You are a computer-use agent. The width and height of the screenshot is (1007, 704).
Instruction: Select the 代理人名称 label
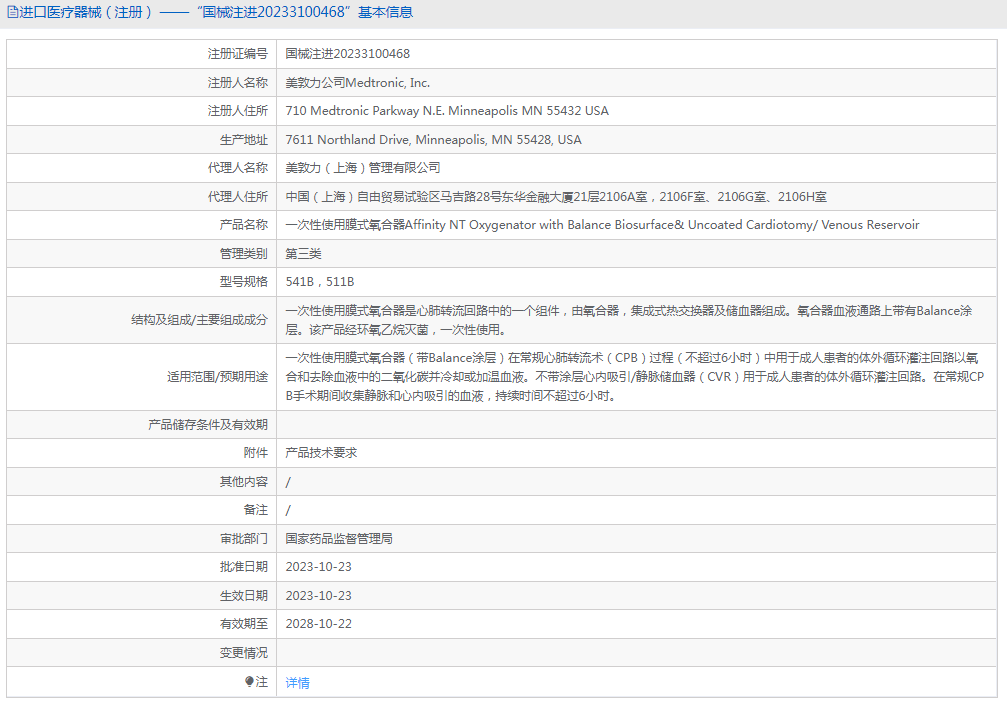coord(238,168)
